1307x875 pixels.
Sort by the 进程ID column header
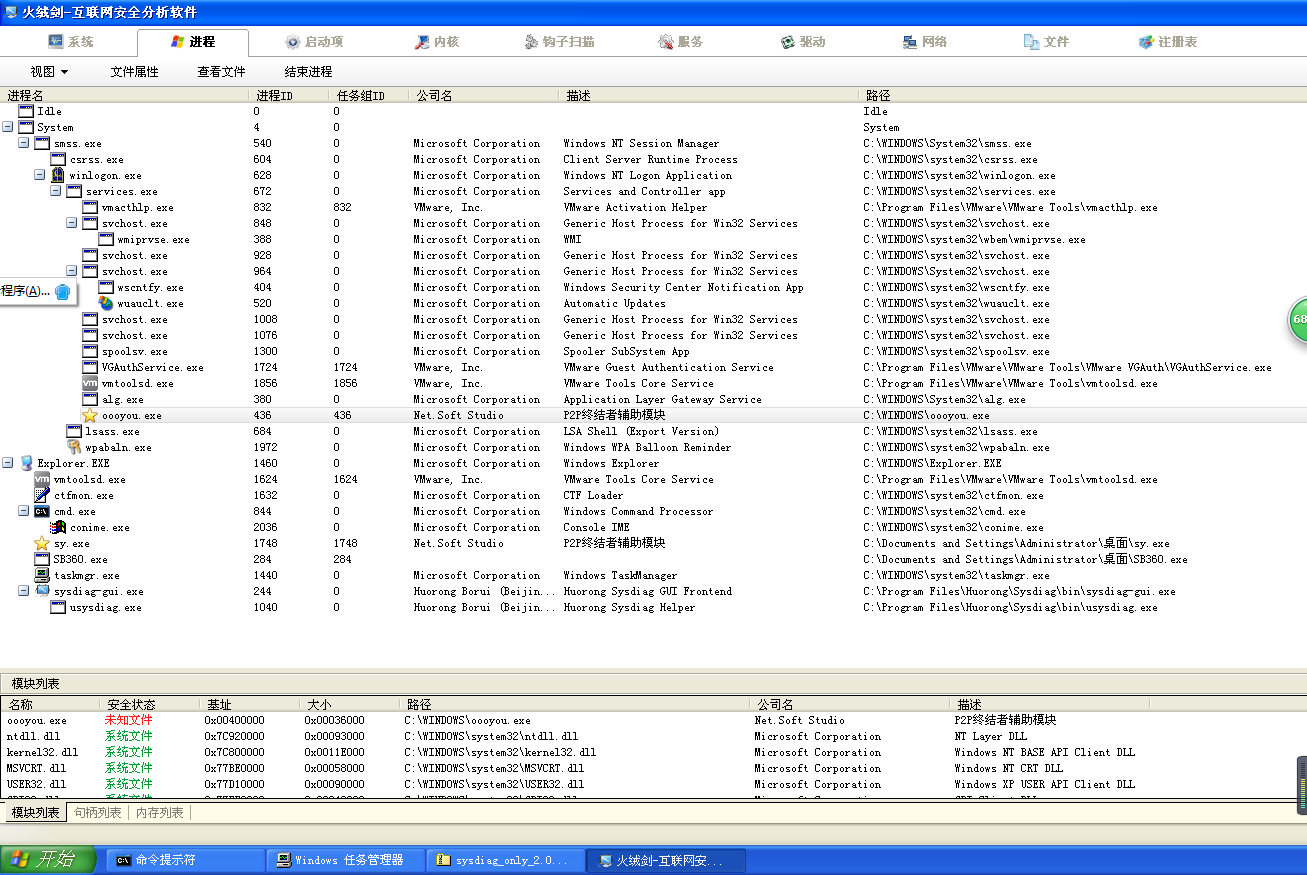click(x=289, y=96)
